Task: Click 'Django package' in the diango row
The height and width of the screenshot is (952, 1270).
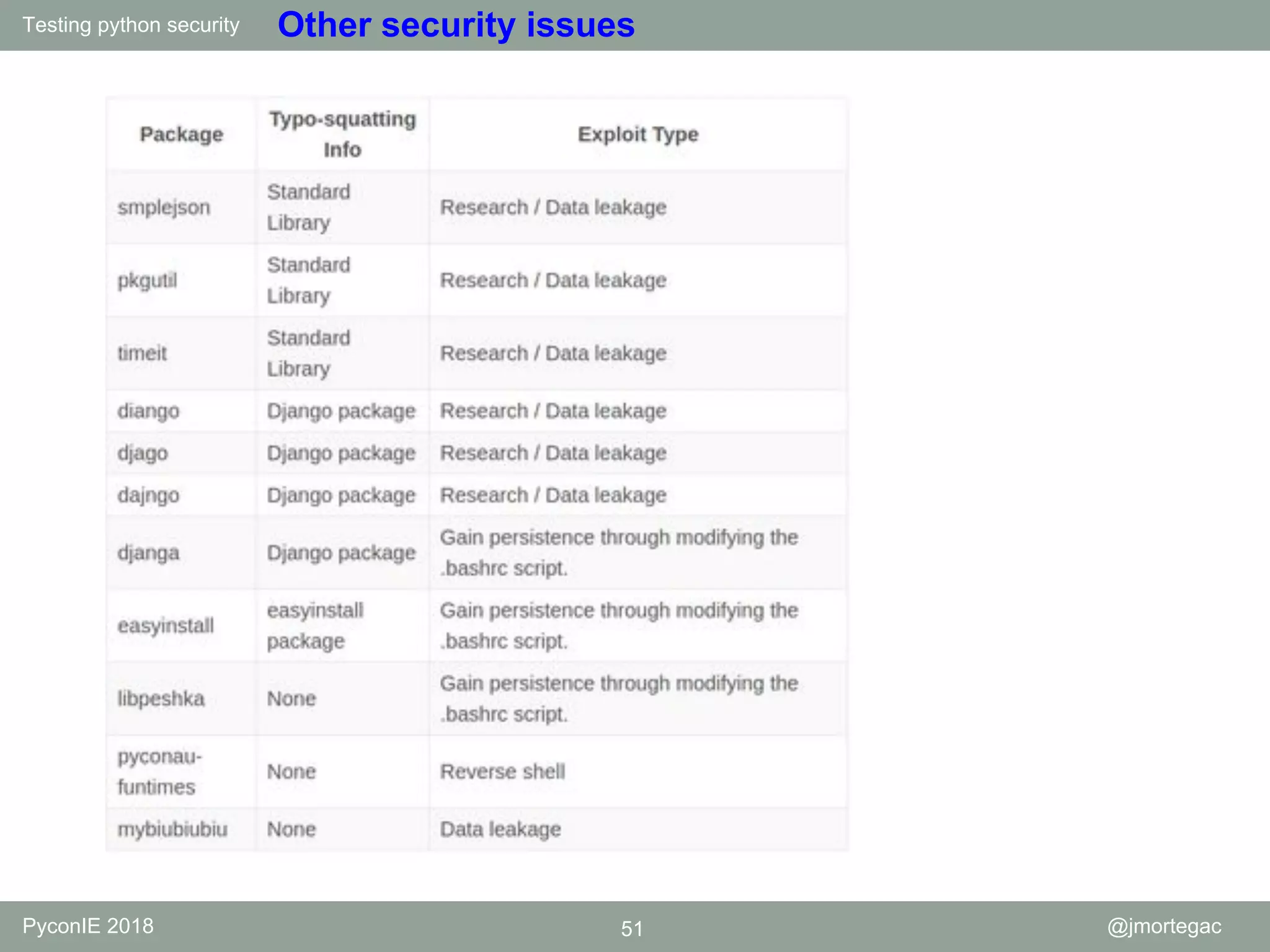Action: click(341, 412)
